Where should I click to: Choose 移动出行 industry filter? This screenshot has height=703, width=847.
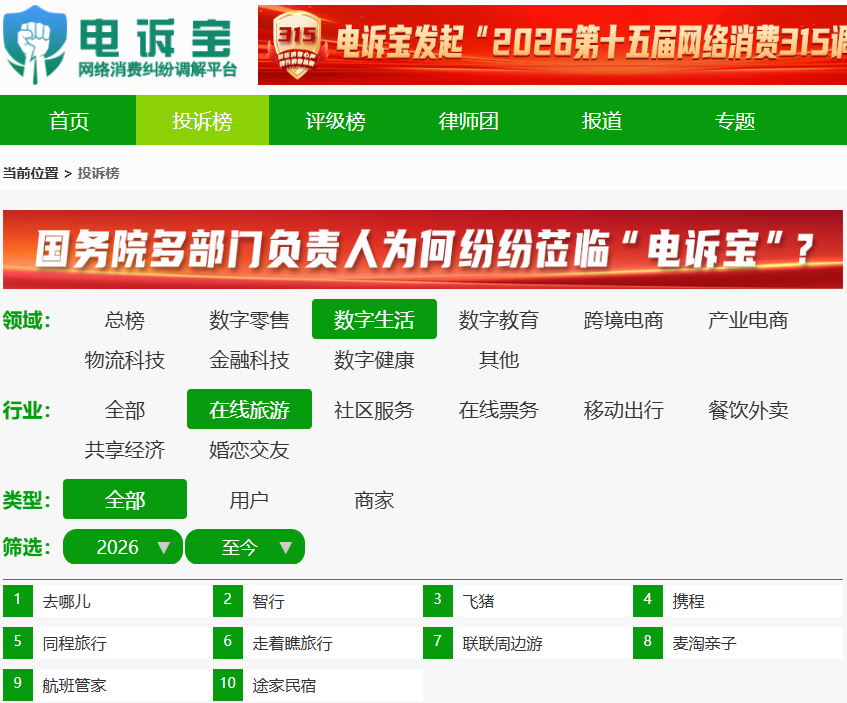623,410
